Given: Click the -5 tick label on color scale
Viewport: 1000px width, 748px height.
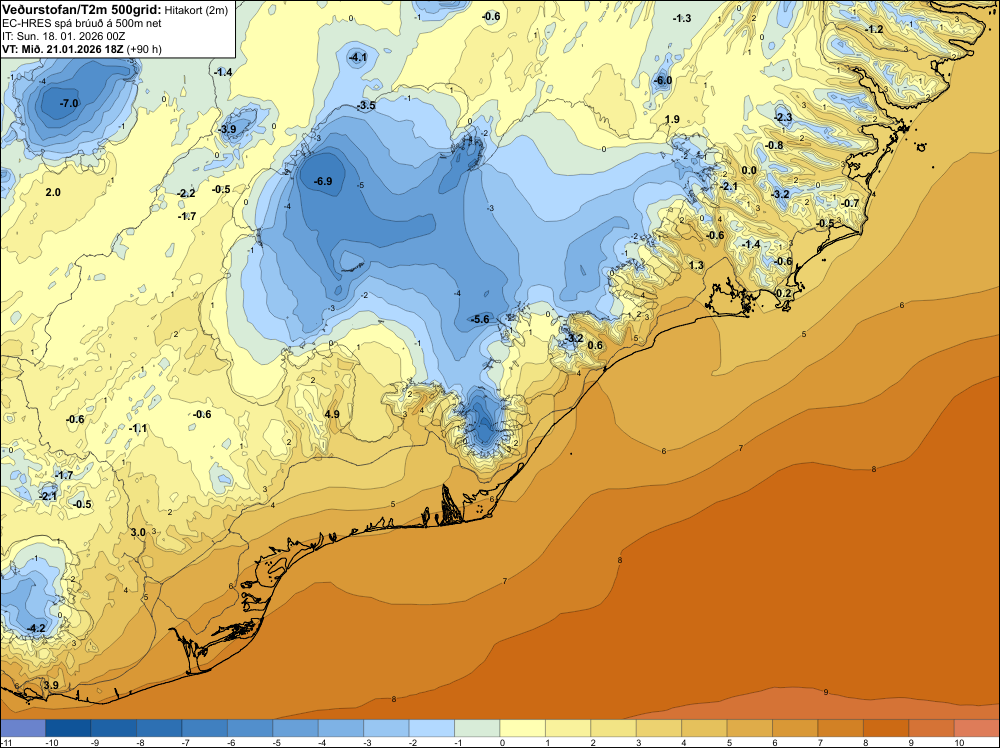Looking at the screenshot, I should tap(277, 743).
